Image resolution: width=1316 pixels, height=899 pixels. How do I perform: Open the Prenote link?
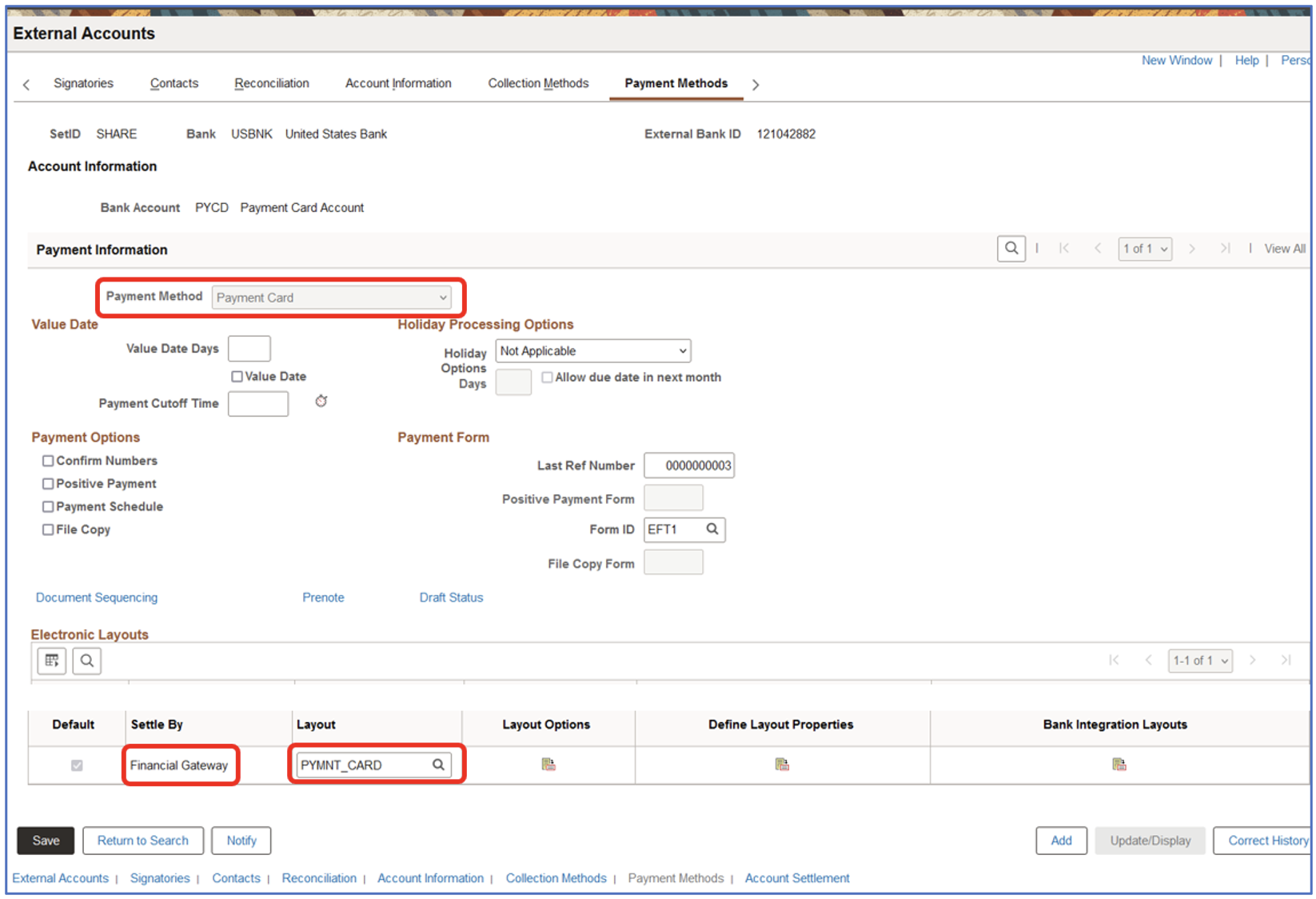pyautogui.click(x=323, y=597)
